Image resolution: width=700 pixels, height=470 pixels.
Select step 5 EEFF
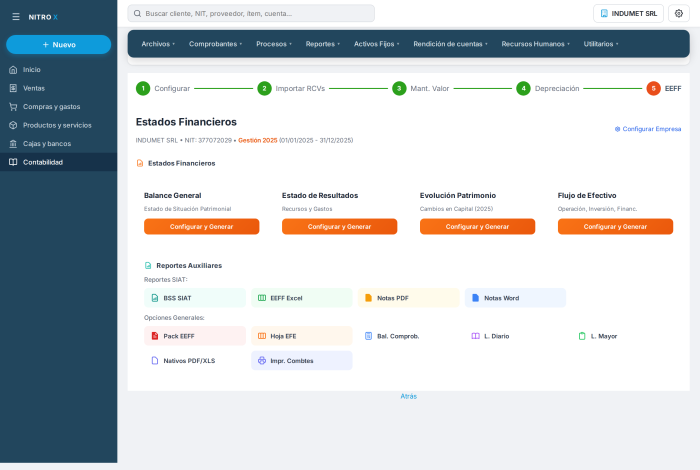tap(664, 88)
